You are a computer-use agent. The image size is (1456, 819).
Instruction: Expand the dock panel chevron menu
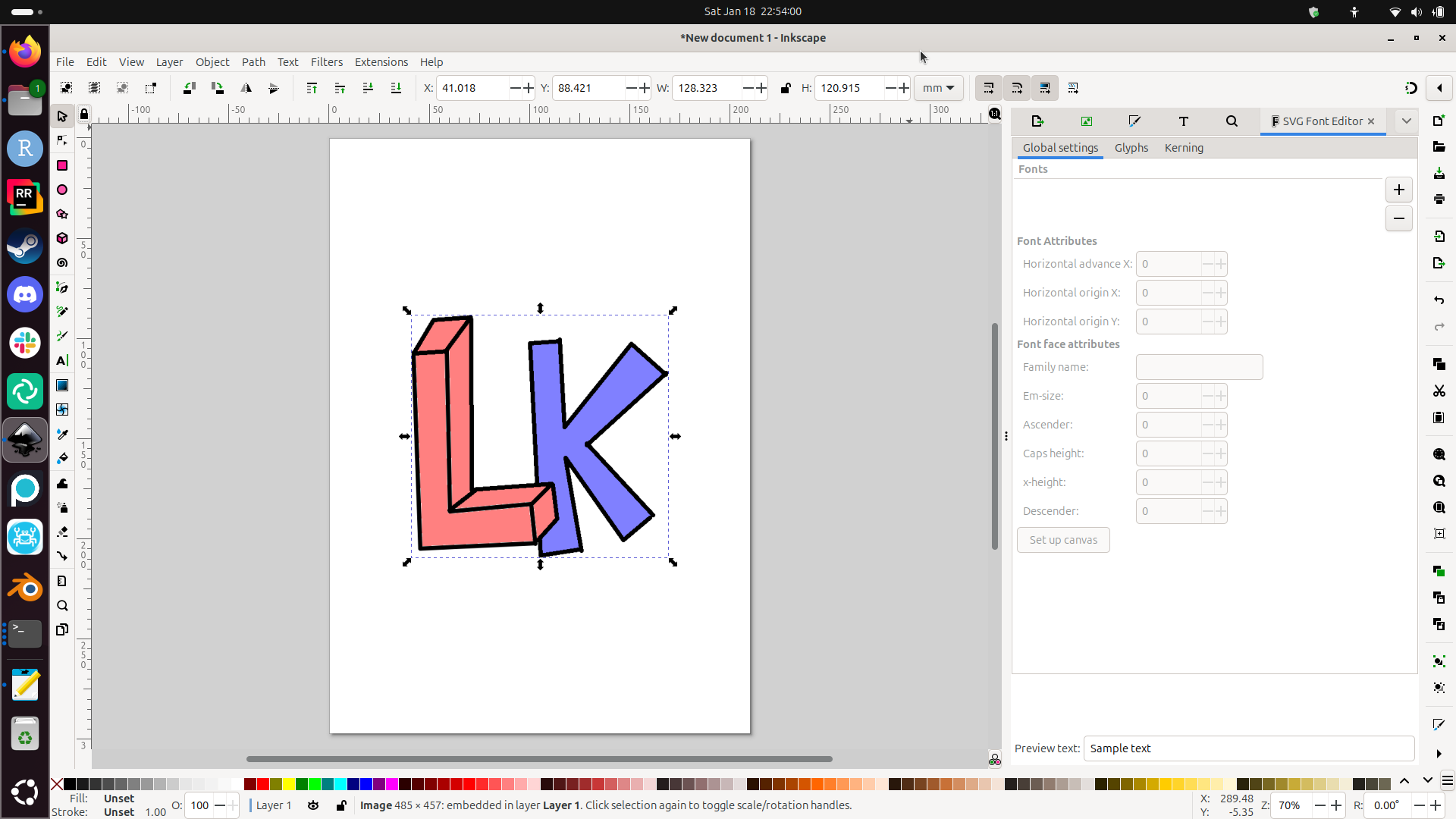(x=1406, y=121)
